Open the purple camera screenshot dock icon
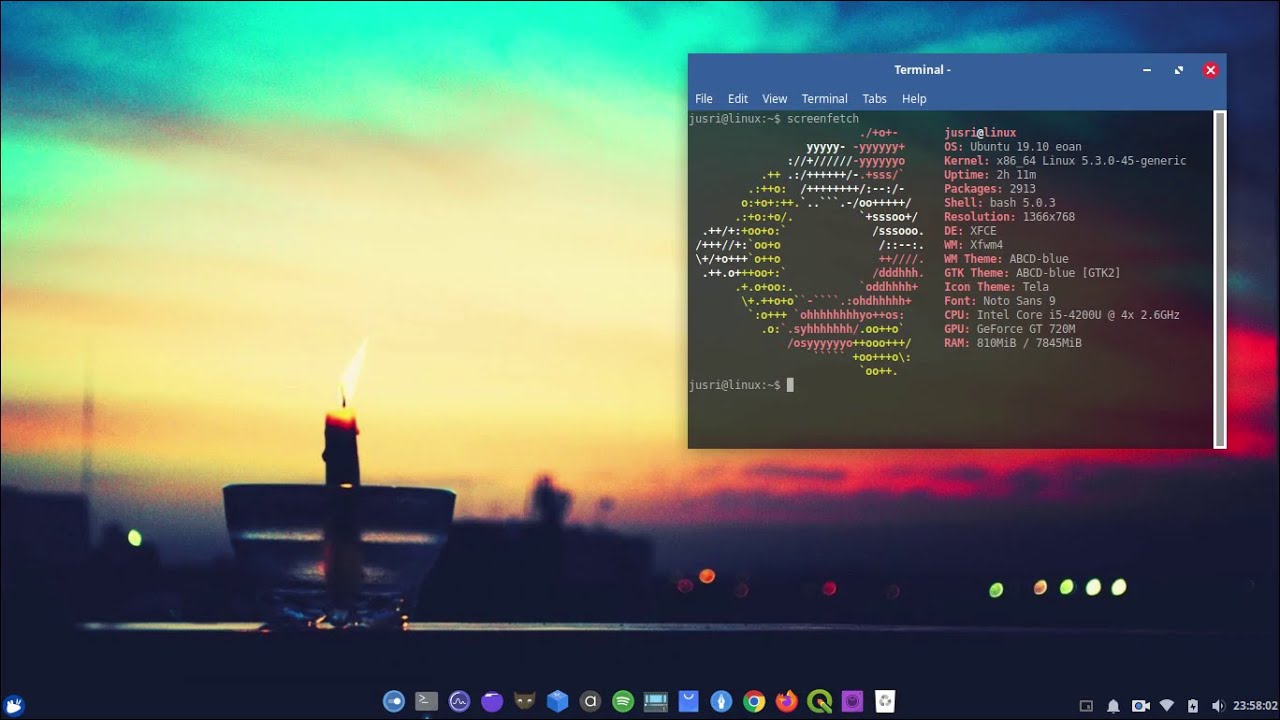This screenshot has height=720, width=1280. pos(852,701)
